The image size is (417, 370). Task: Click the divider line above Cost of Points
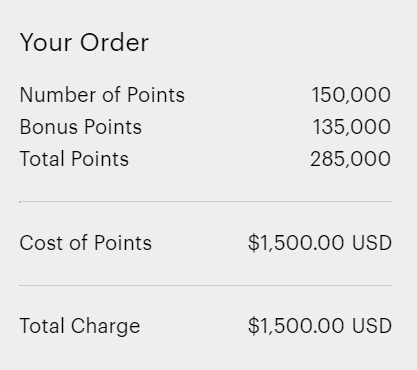[206, 201]
